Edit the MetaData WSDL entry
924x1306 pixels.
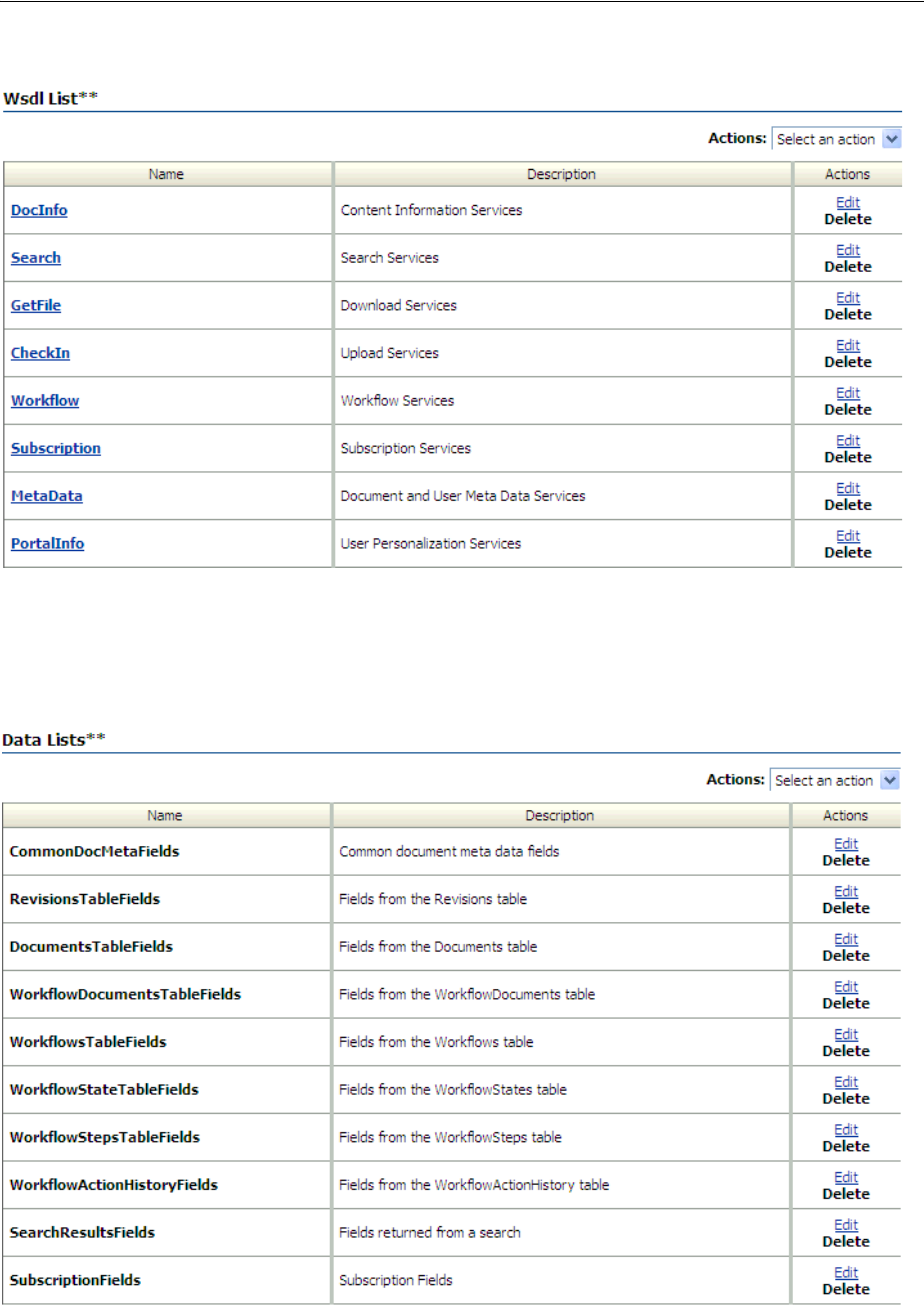click(848, 488)
